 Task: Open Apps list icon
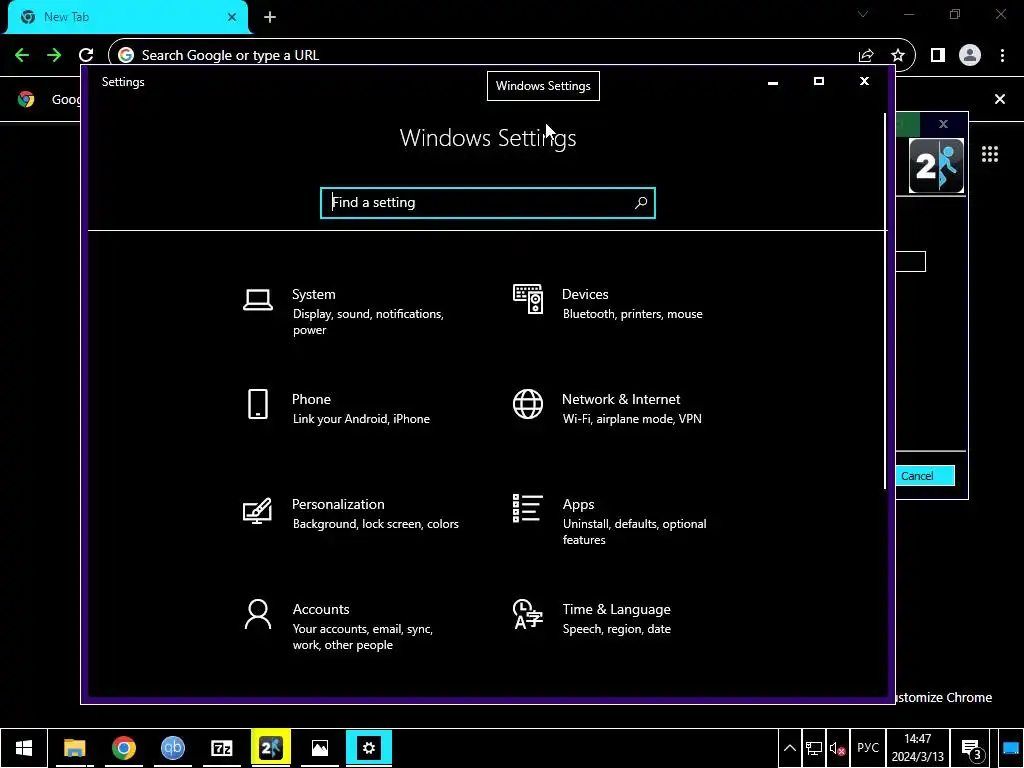[x=528, y=508]
